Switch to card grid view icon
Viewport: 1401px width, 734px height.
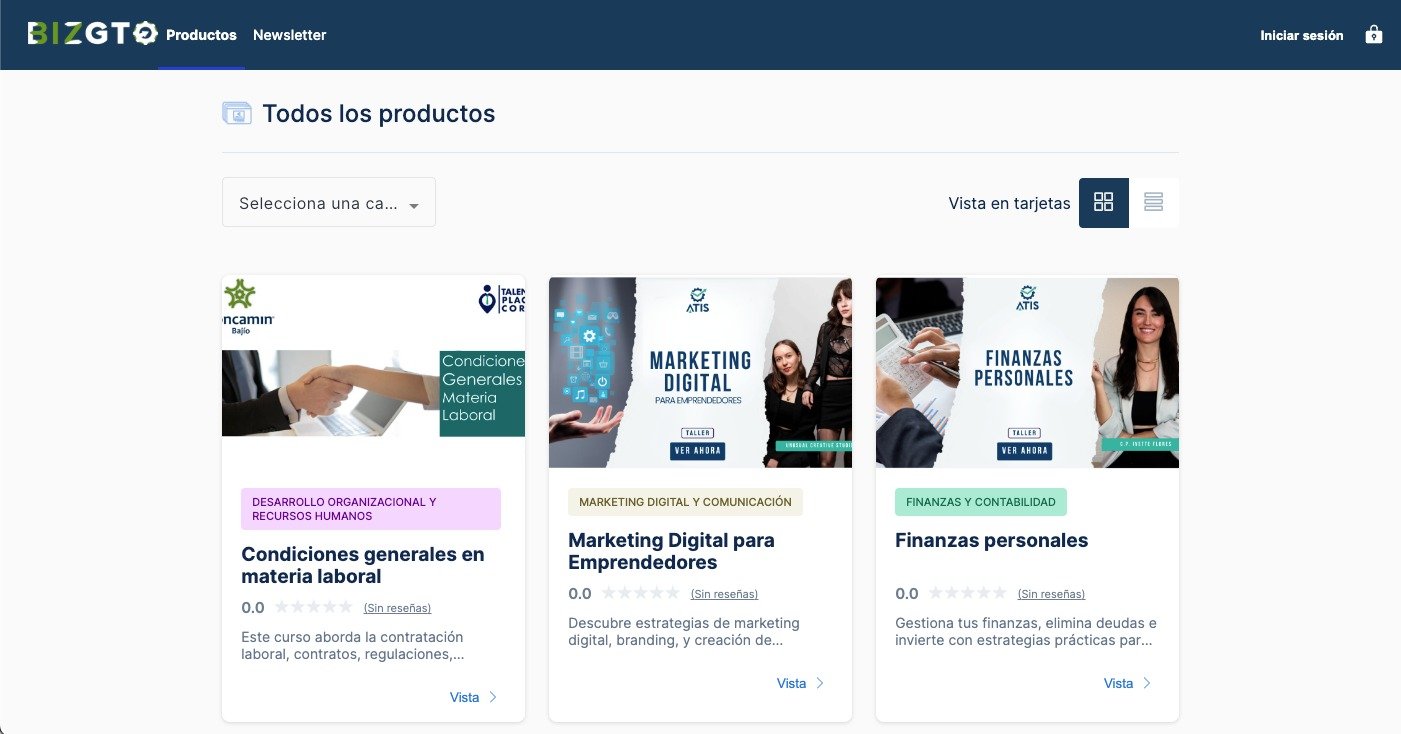coord(1104,202)
